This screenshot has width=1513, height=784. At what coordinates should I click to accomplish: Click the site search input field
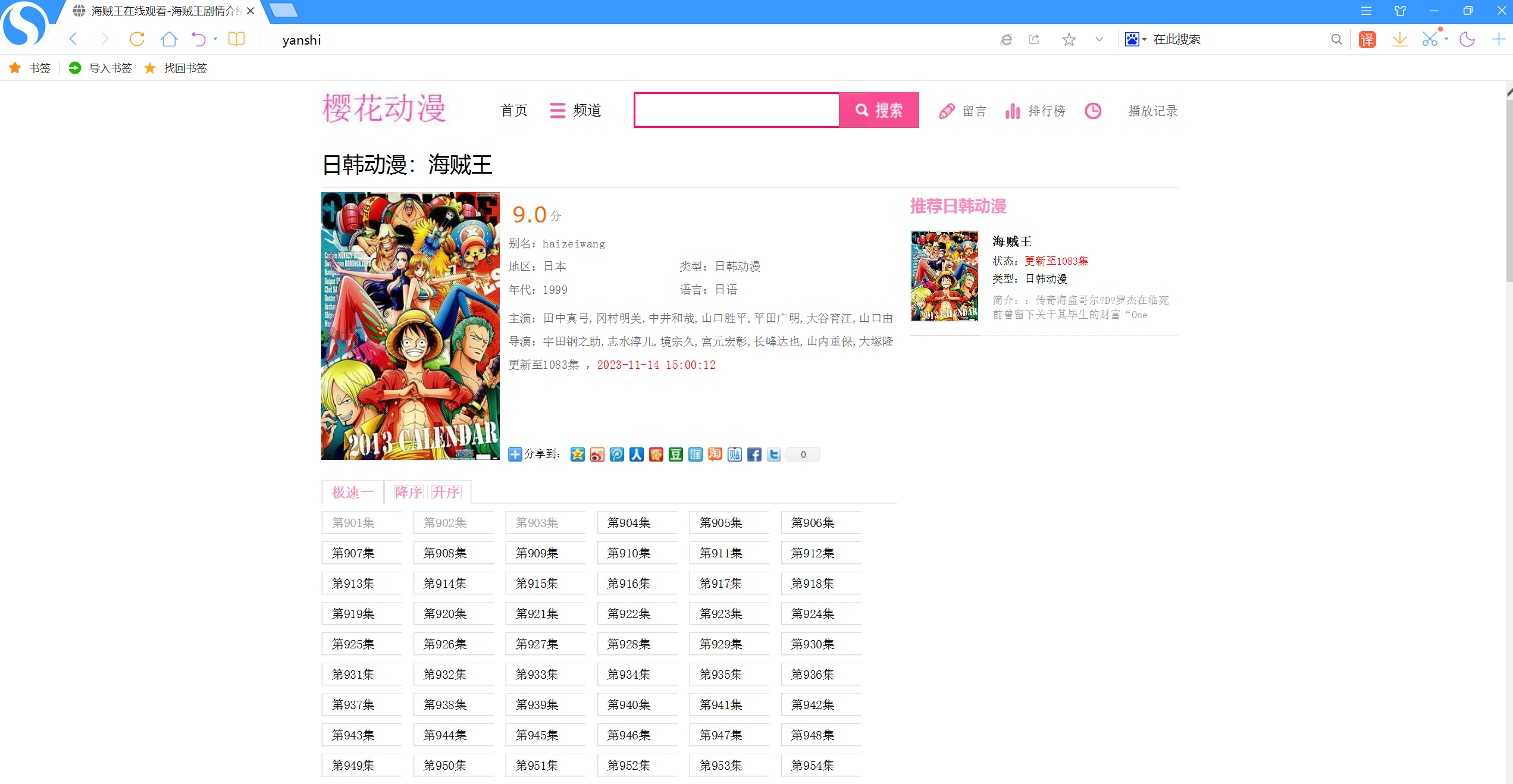737,111
